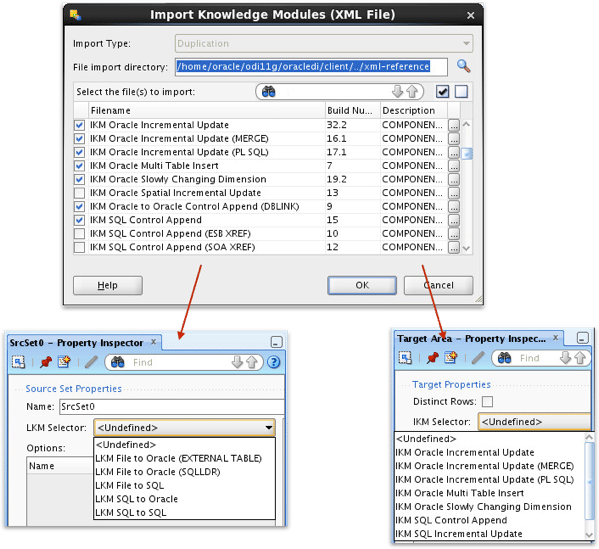Click first toolbar icon in SrcSet0 Property Inspector

tap(18, 361)
